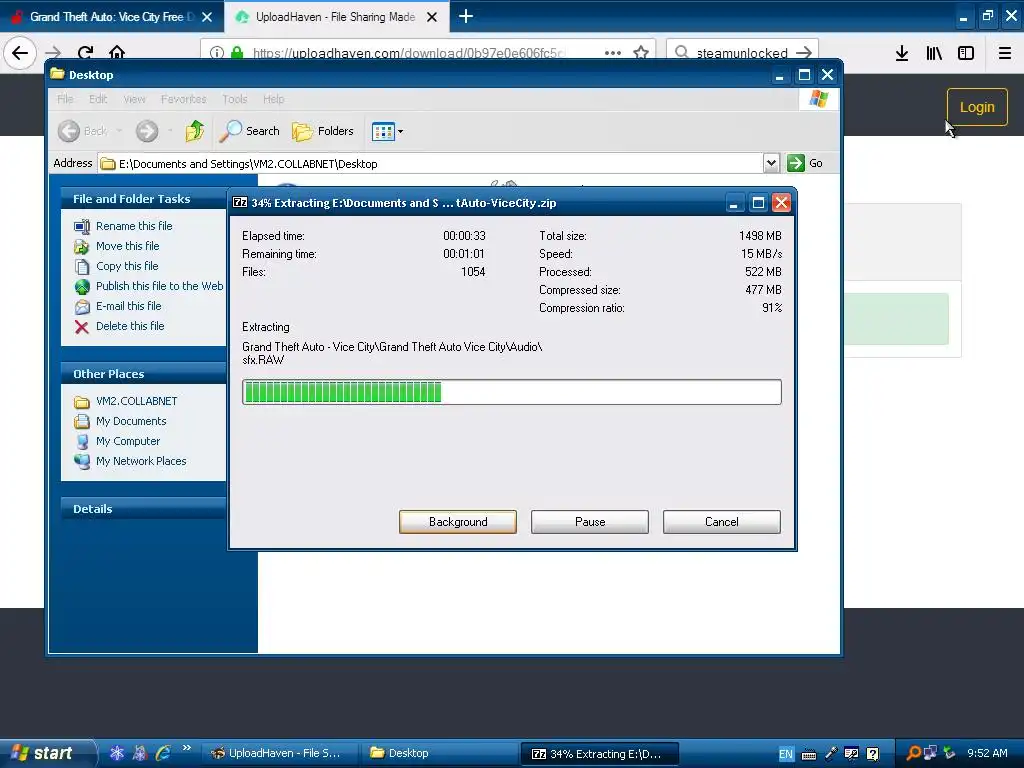Open My Computer link

click(x=127, y=441)
